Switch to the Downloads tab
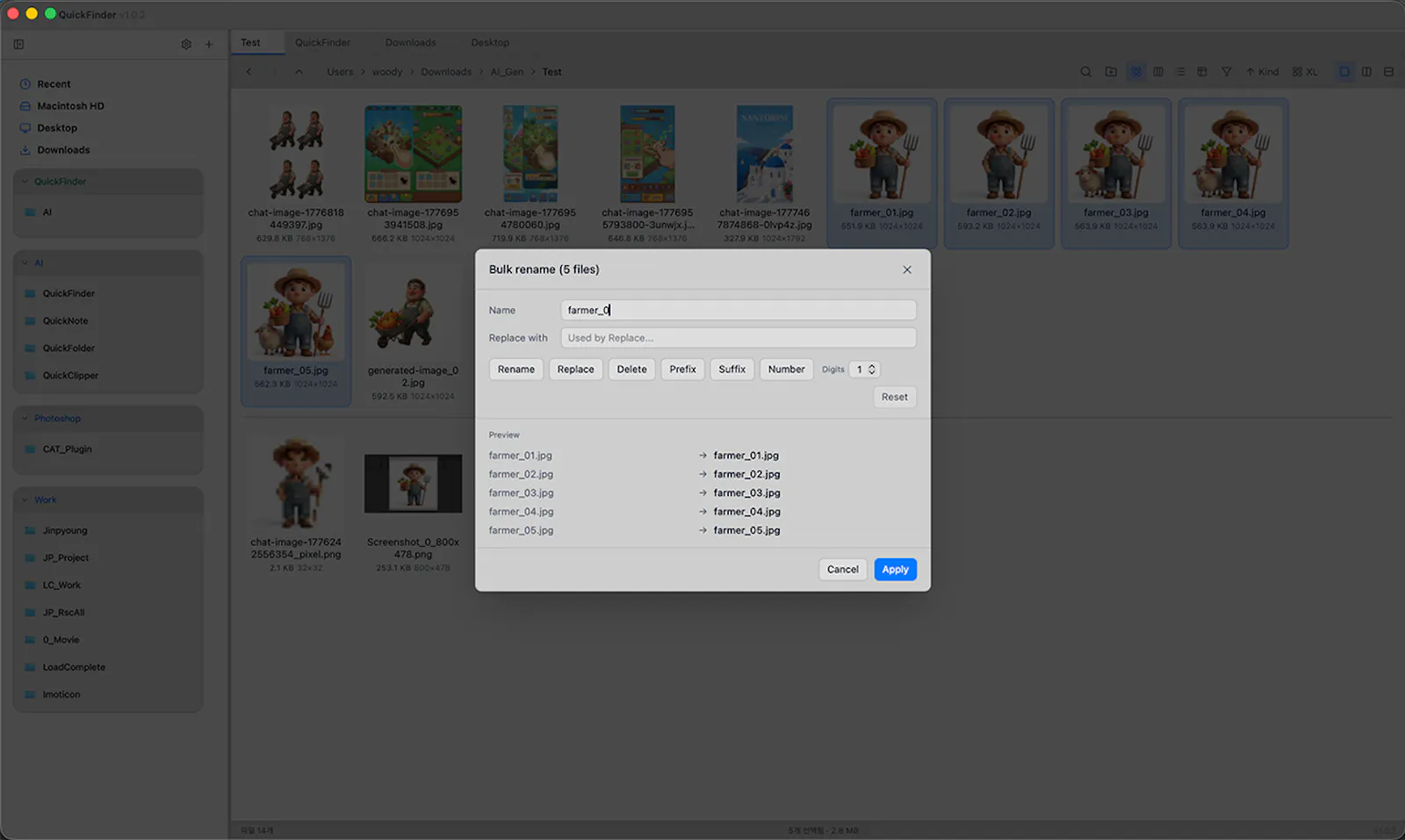The image size is (1405, 840). pos(410,43)
